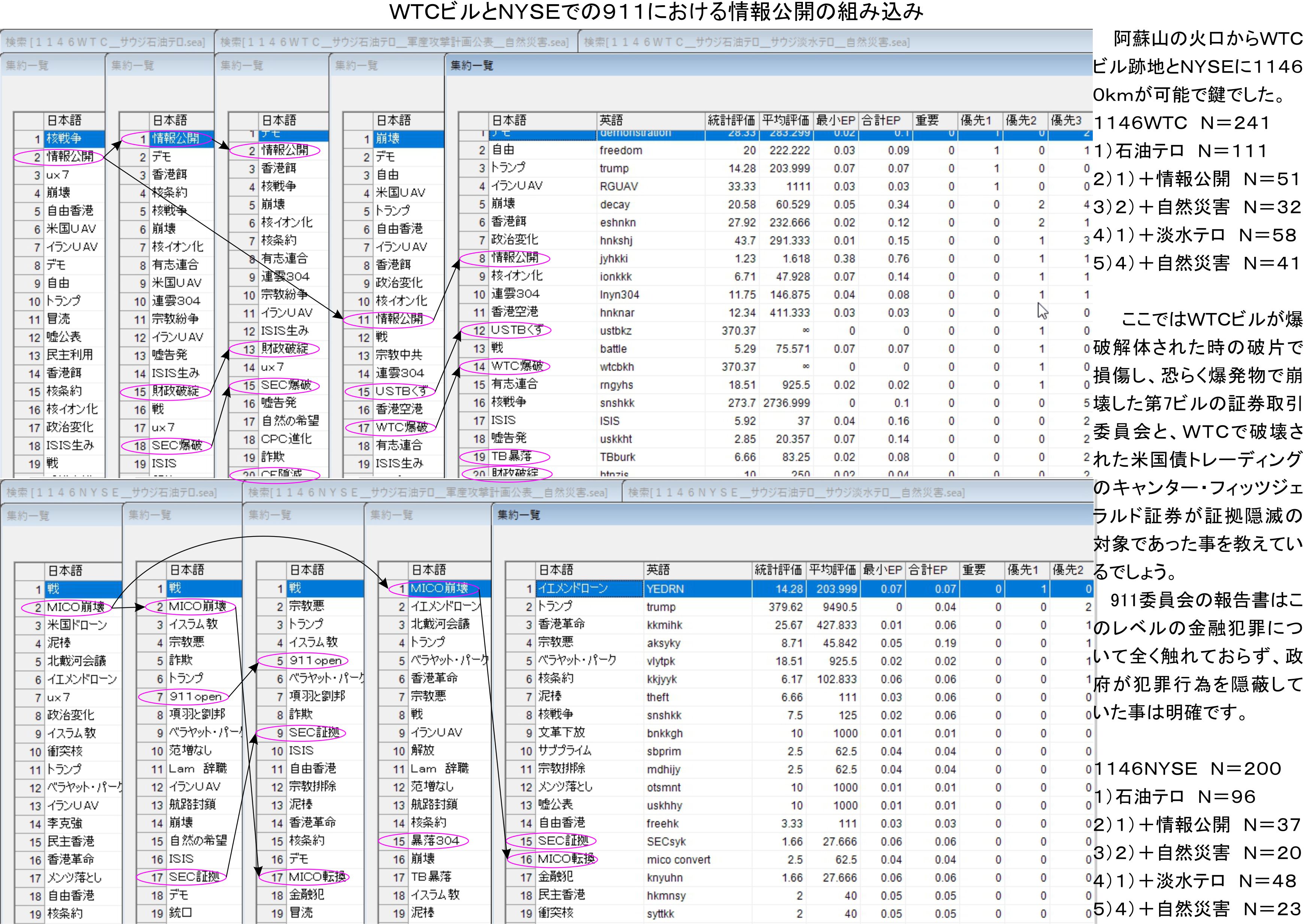This screenshot has width=1310, height=924.
Task: Open the 1146NYSE 軍産攻撃計画公表 search window title
Action: pos(428,492)
